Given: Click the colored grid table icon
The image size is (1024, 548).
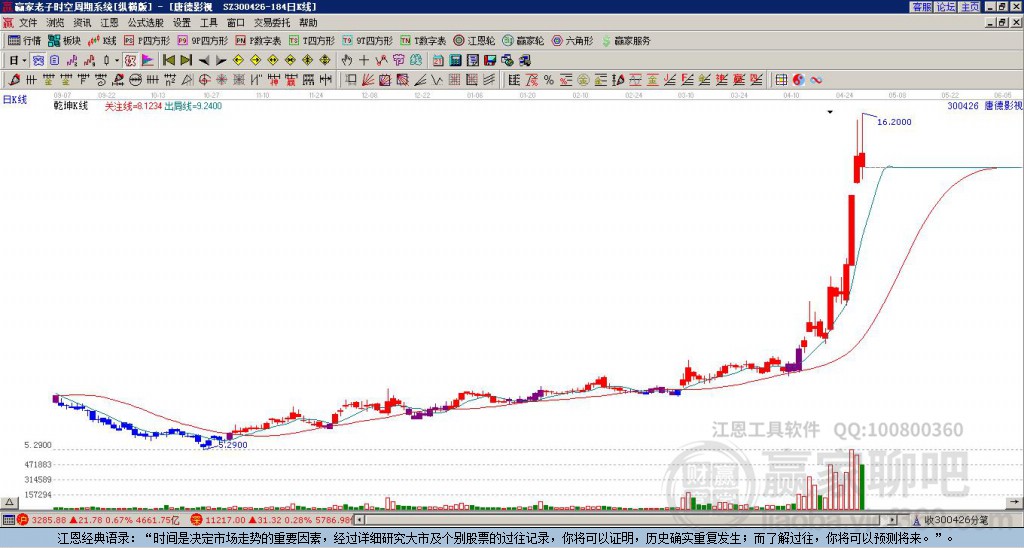Looking at the screenshot, I should point(781,80).
